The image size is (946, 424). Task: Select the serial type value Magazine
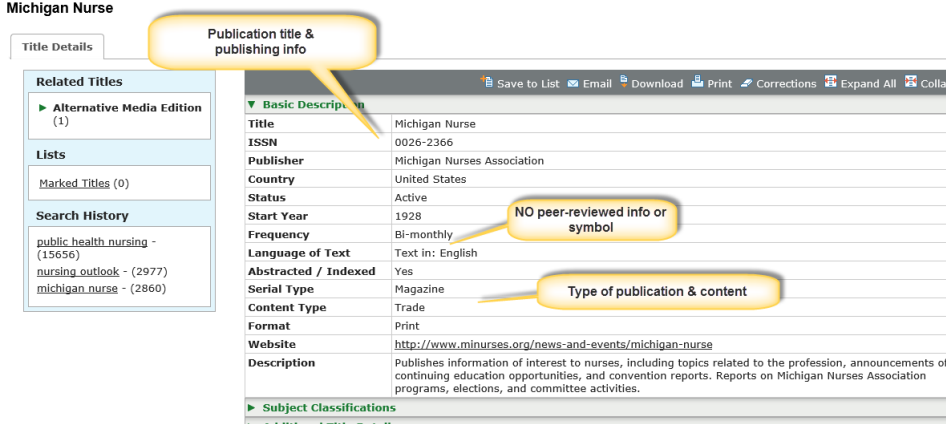tap(419, 290)
